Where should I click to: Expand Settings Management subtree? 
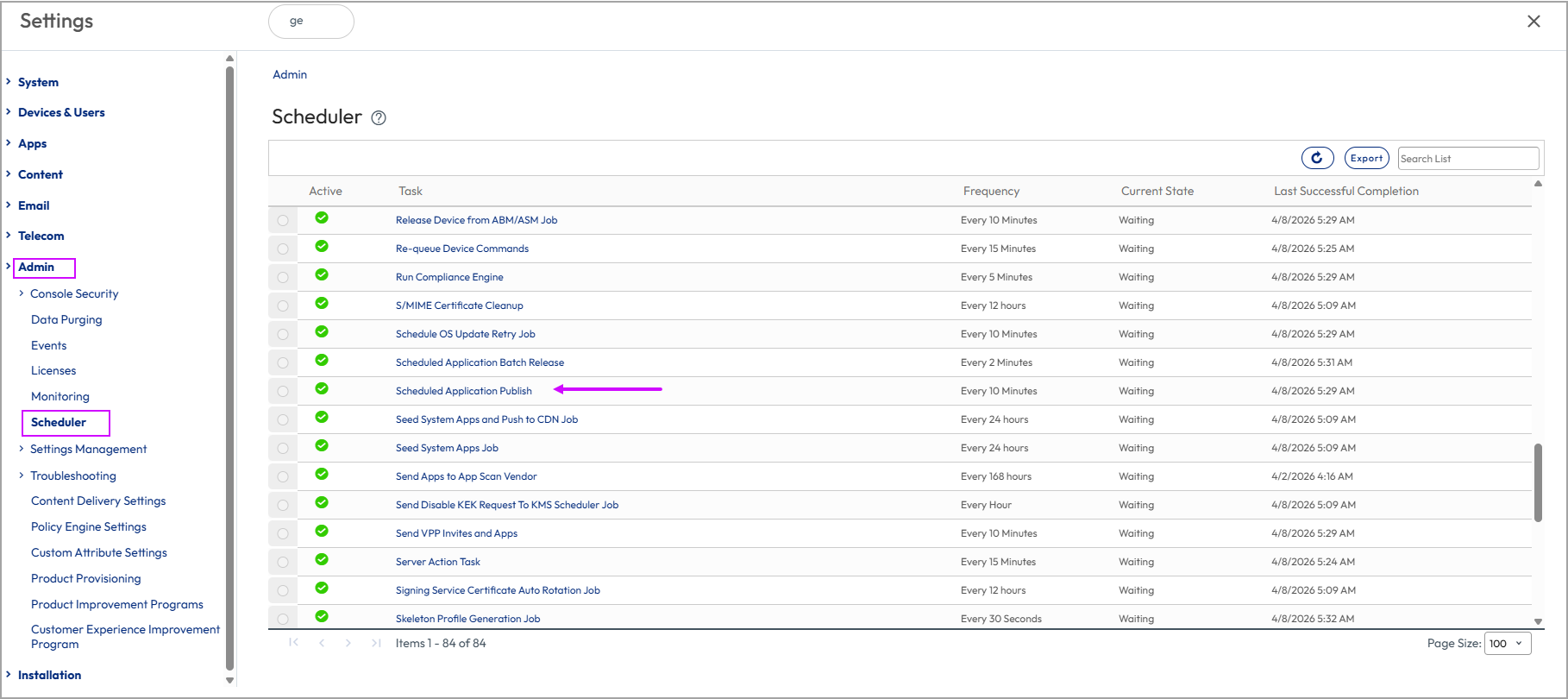(x=22, y=449)
